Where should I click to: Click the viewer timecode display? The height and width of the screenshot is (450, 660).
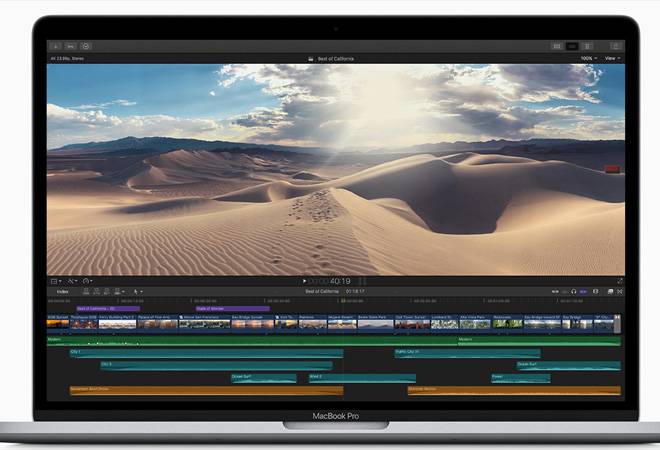(x=330, y=281)
